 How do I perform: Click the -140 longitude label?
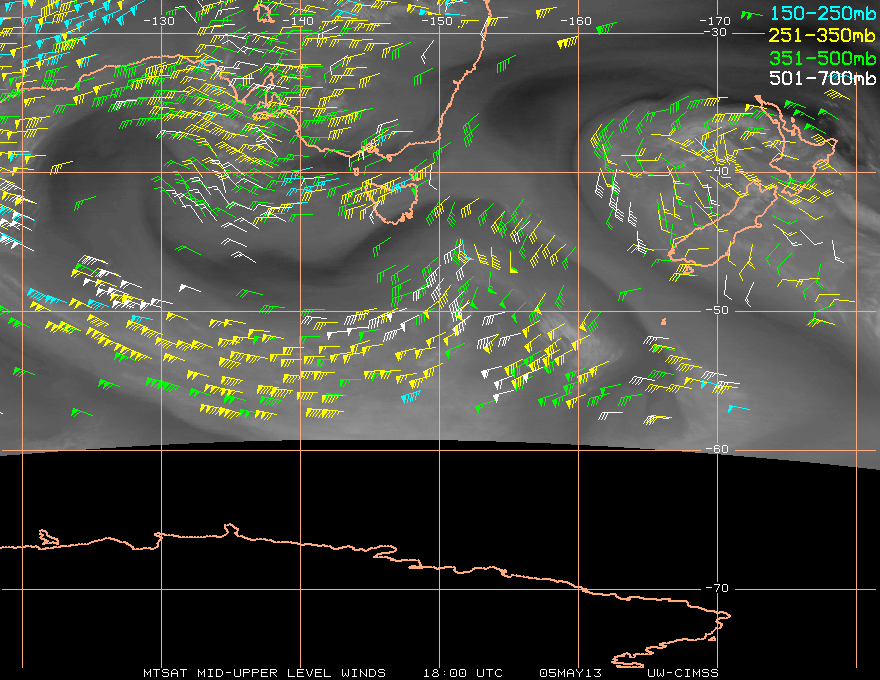[x=297, y=21]
